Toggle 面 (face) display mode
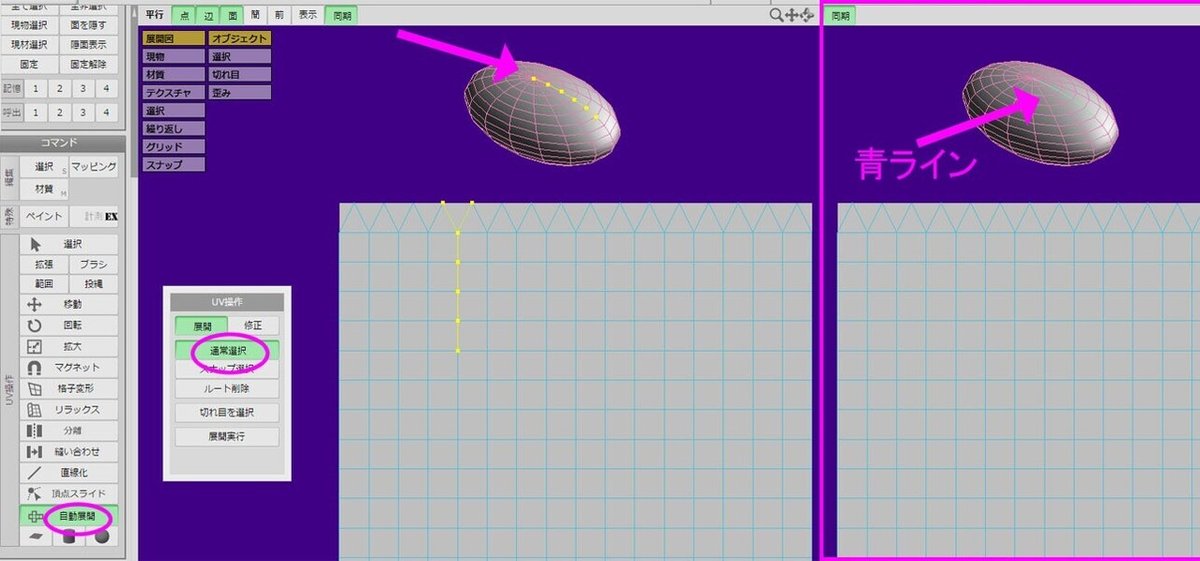The image size is (1200, 561). tap(232, 15)
